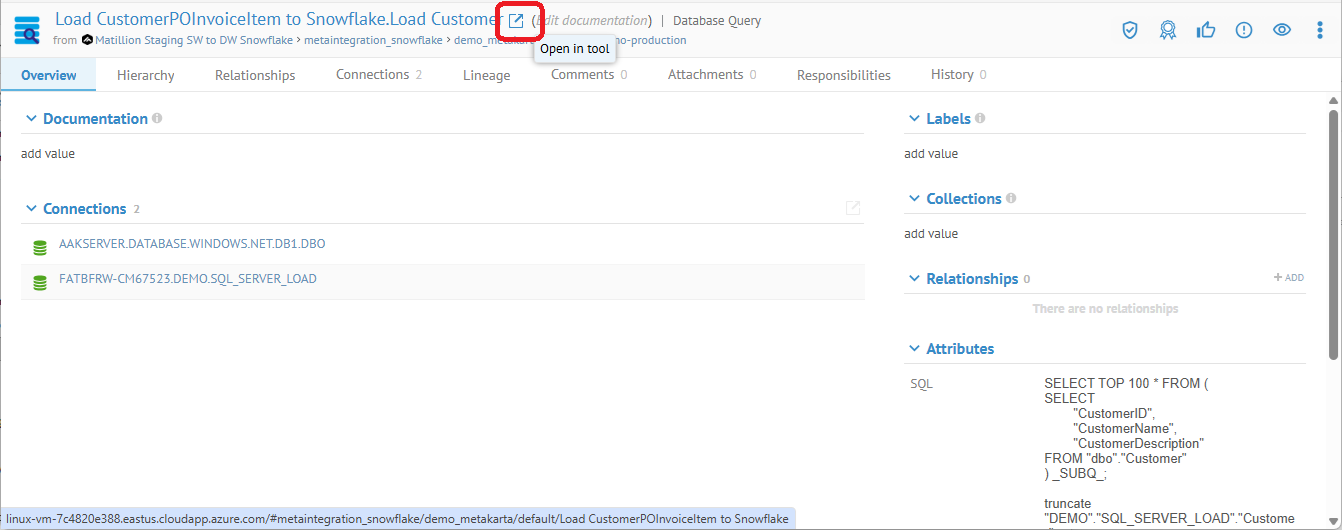Collapse the Collections section
The height and width of the screenshot is (530, 1342).
coord(913,199)
